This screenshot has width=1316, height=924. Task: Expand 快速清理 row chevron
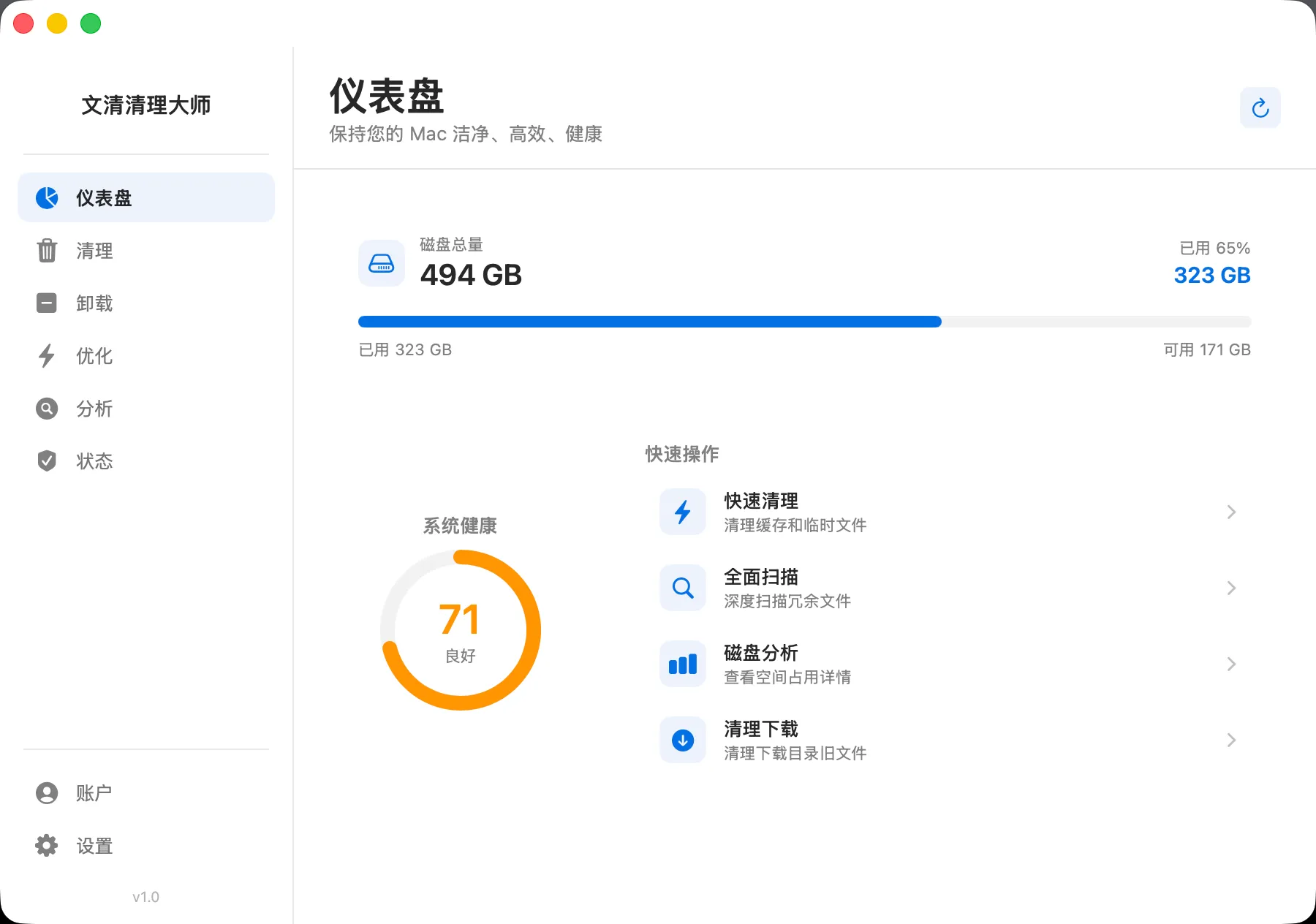pos(1231,512)
